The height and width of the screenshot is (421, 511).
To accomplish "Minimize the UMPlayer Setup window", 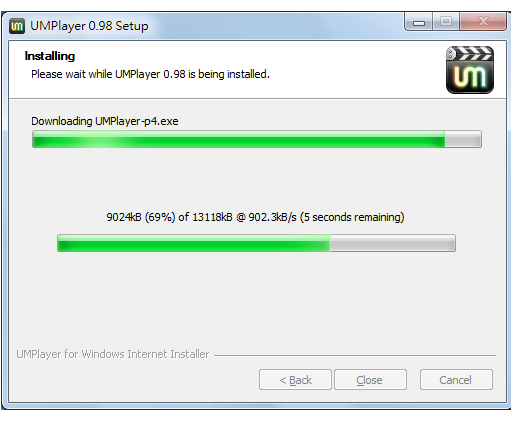I will pyautogui.click(x=419, y=22).
